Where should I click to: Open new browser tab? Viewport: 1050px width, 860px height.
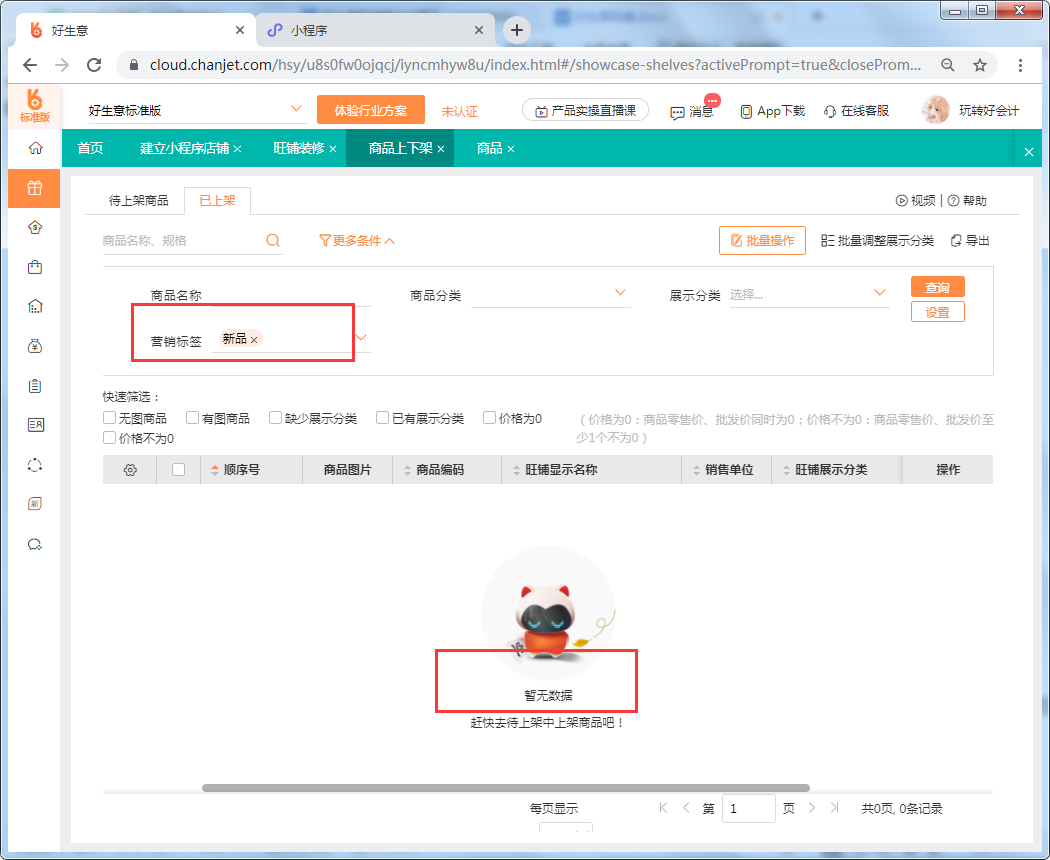[x=517, y=30]
